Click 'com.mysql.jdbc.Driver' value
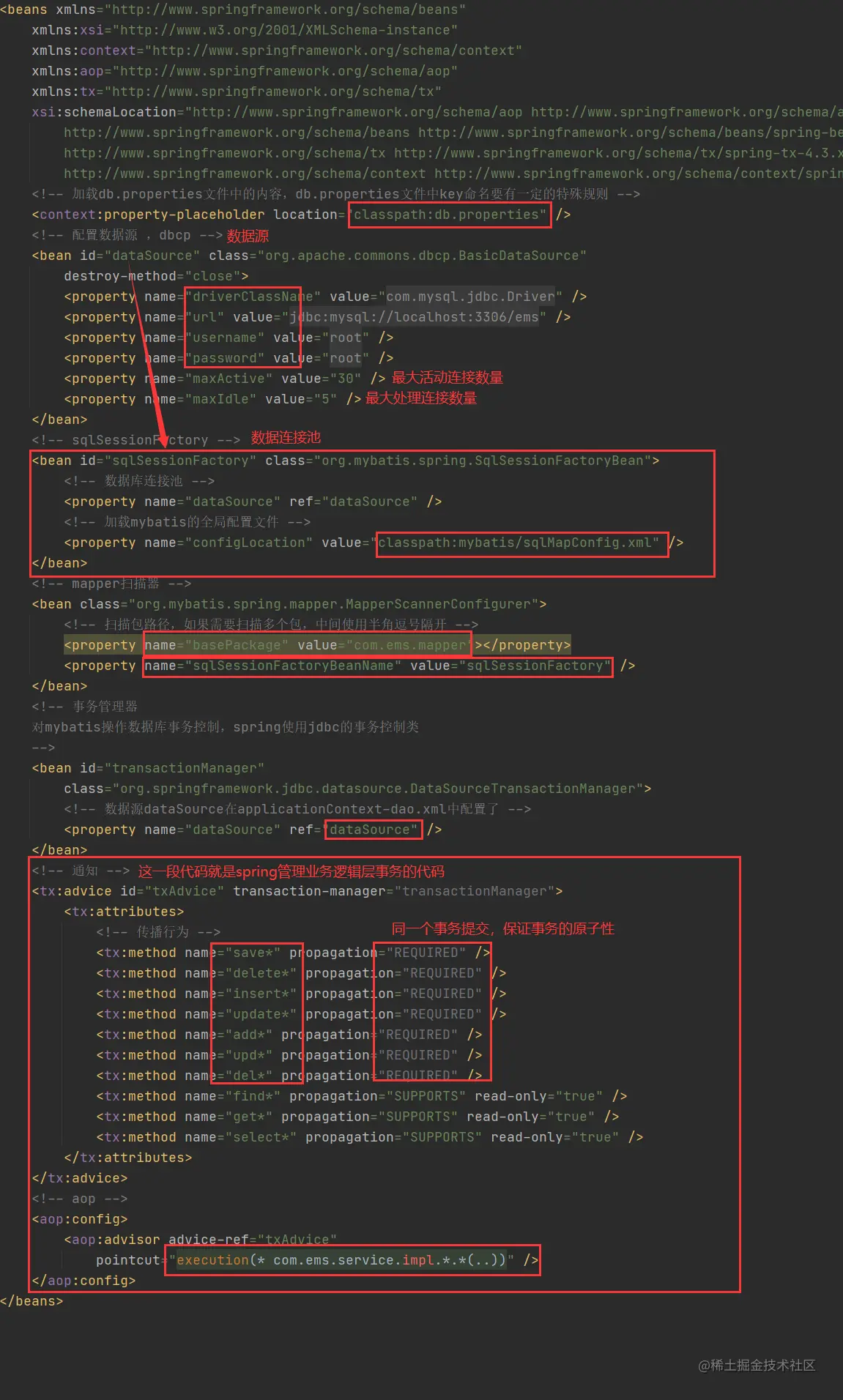Screen dimensions: 843x1400 (470, 297)
